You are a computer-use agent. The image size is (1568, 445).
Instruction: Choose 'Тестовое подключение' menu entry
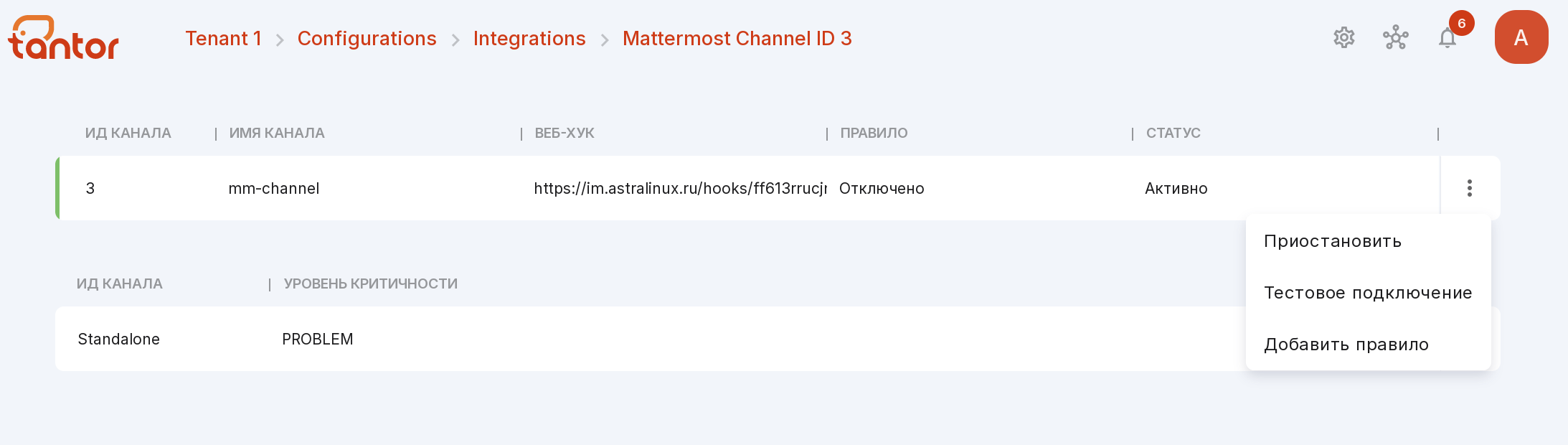[1368, 293]
